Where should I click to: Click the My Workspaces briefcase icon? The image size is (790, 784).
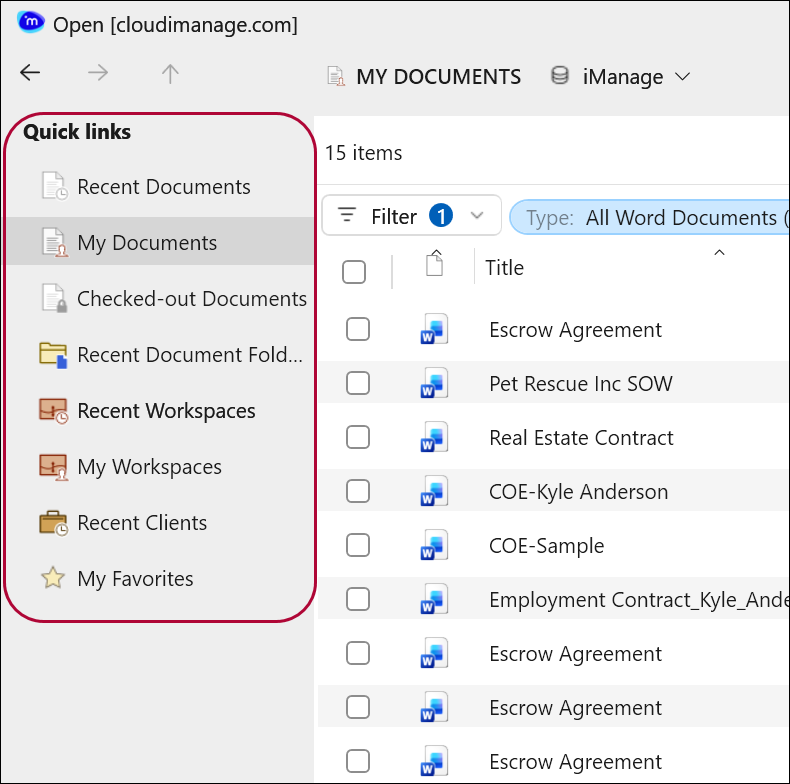53,467
